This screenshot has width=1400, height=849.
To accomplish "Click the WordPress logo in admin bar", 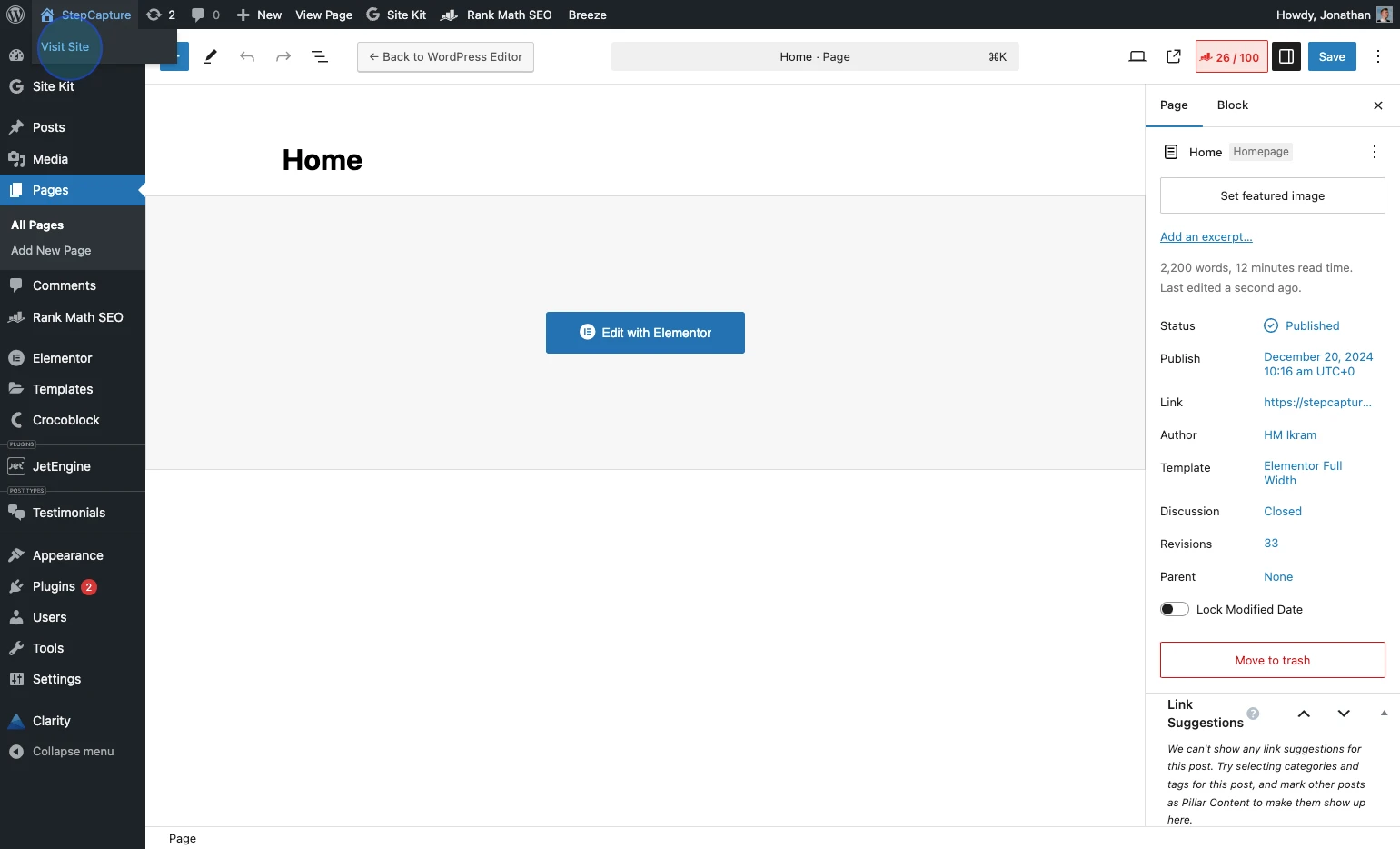I will pos(15,15).
